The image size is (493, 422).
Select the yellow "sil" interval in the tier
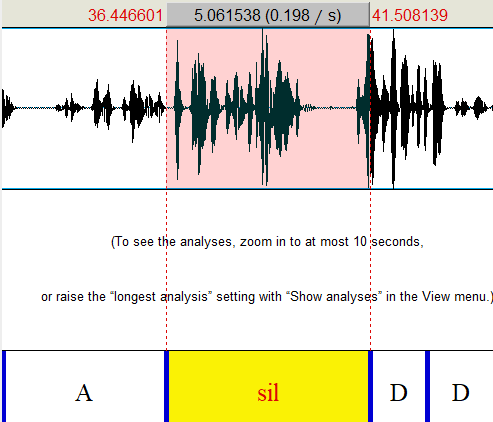coord(268,387)
